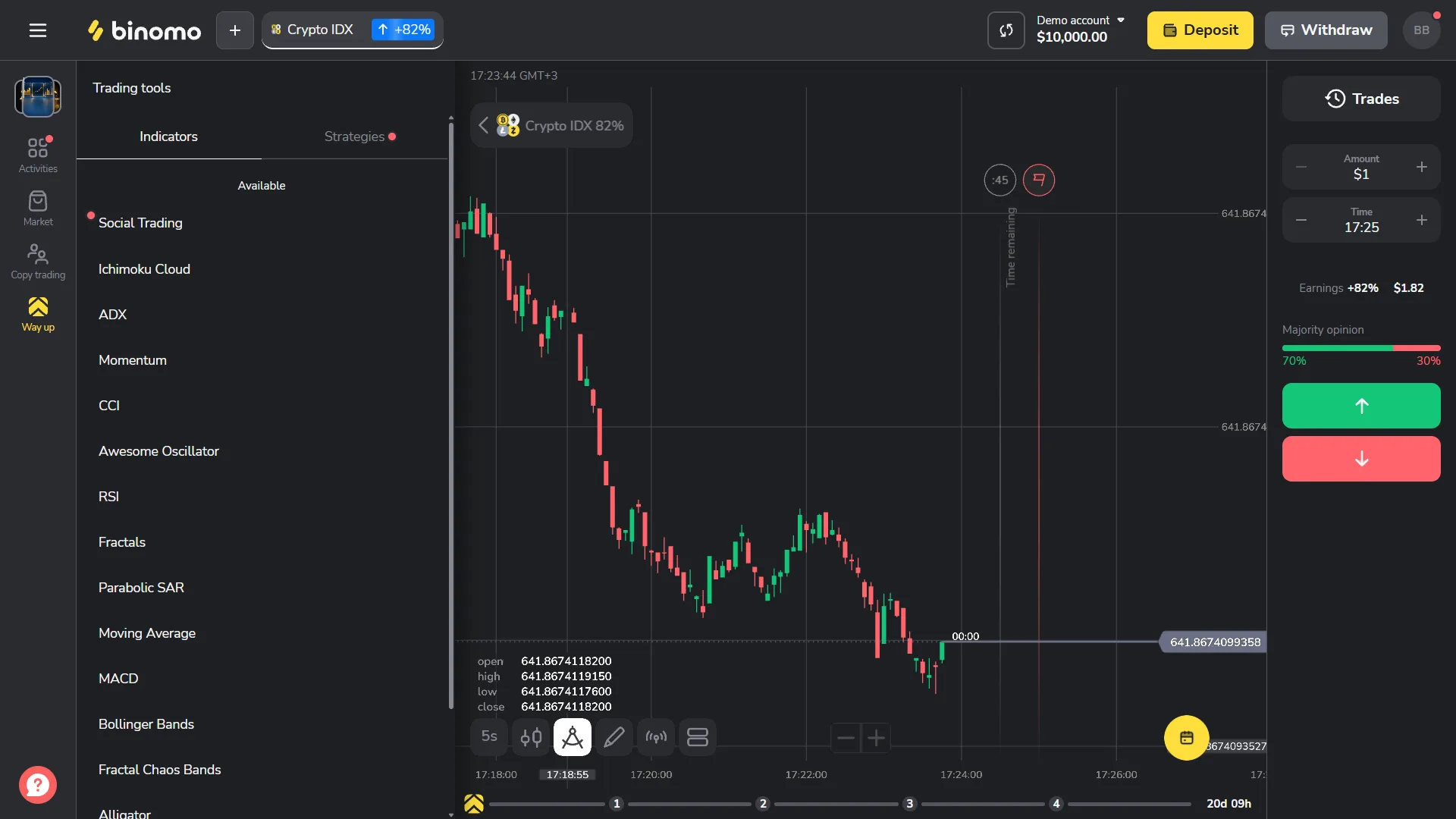This screenshot has height=819, width=1456.
Task: Click the account switch refresh icon
Action: [x=1006, y=30]
